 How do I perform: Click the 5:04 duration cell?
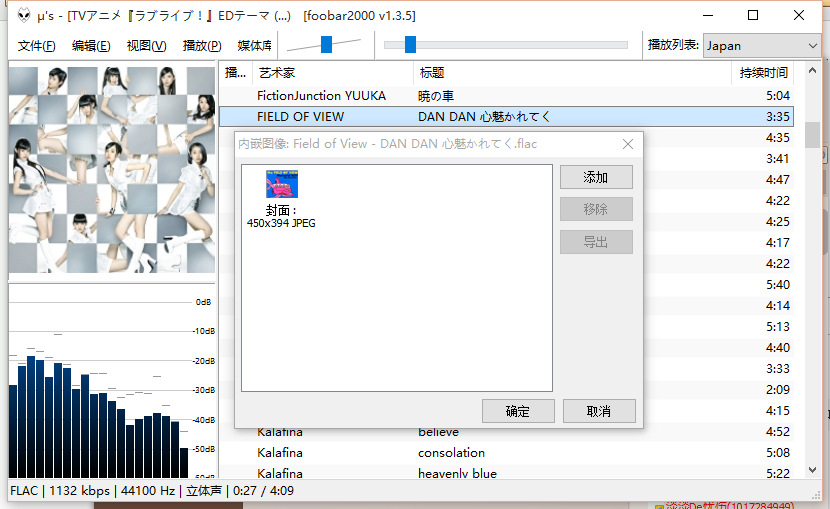pyautogui.click(x=778, y=96)
